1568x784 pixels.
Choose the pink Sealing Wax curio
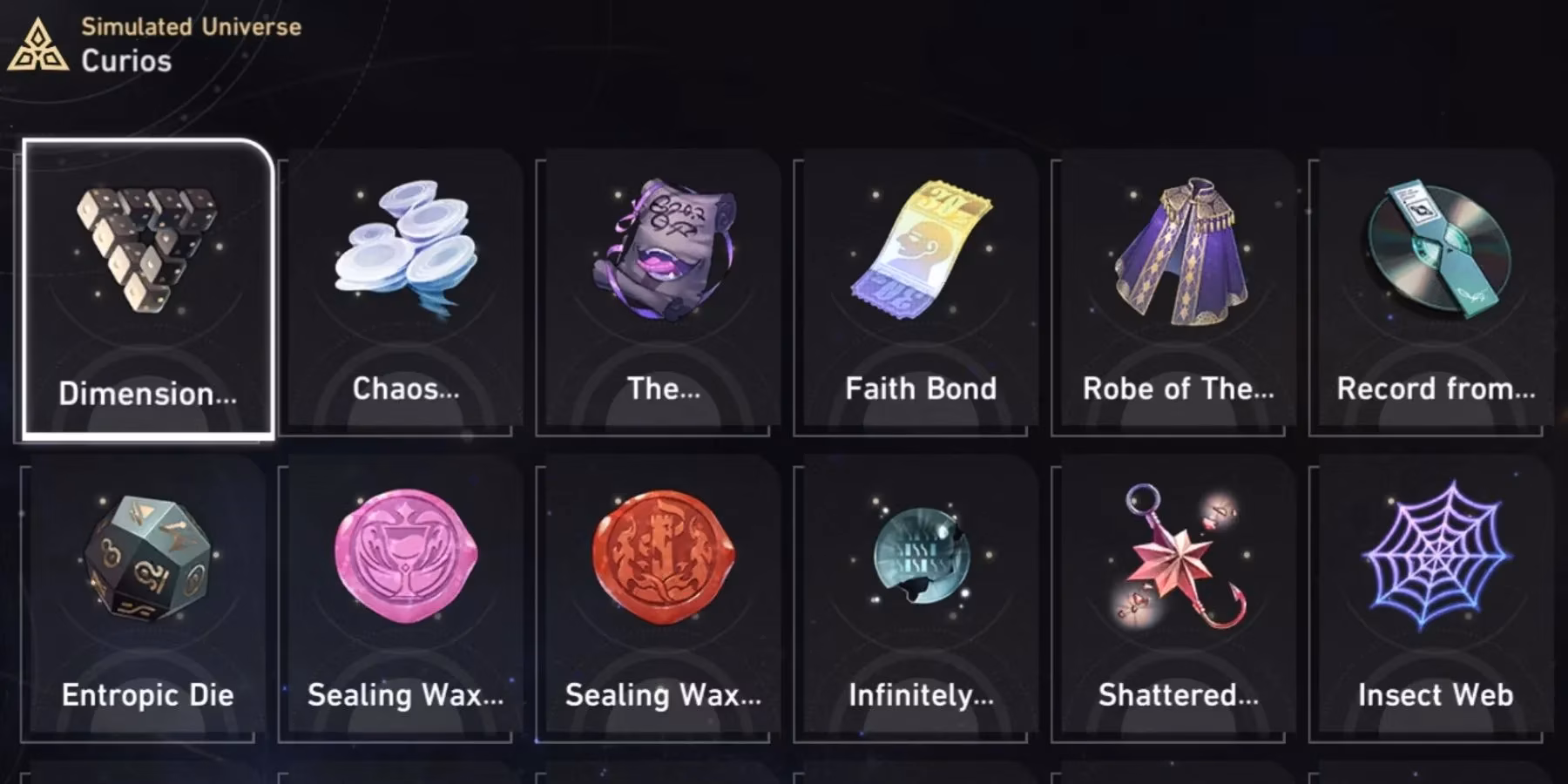click(x=405, y=599)
